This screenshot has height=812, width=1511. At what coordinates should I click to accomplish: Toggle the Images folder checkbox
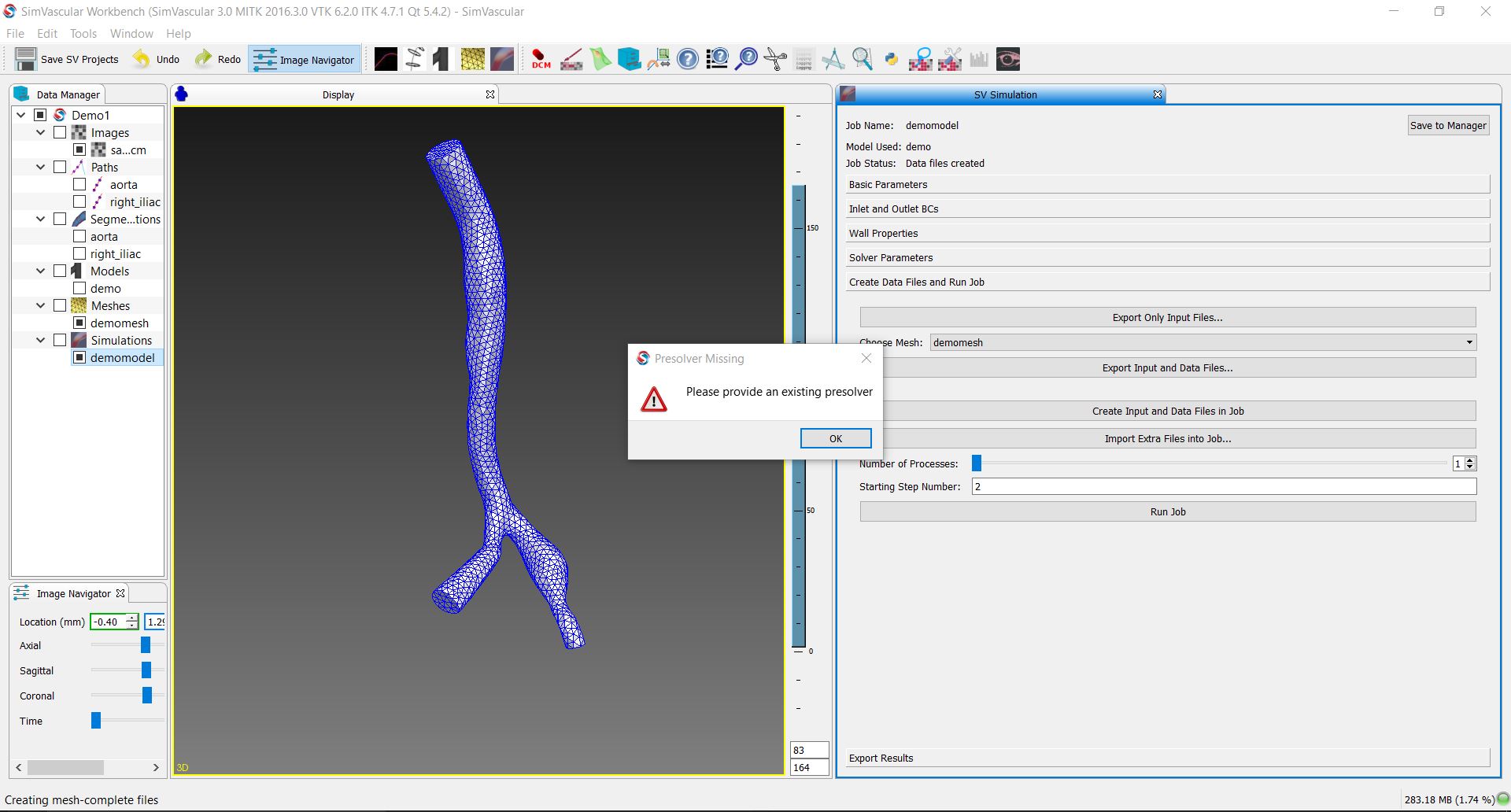60,132
